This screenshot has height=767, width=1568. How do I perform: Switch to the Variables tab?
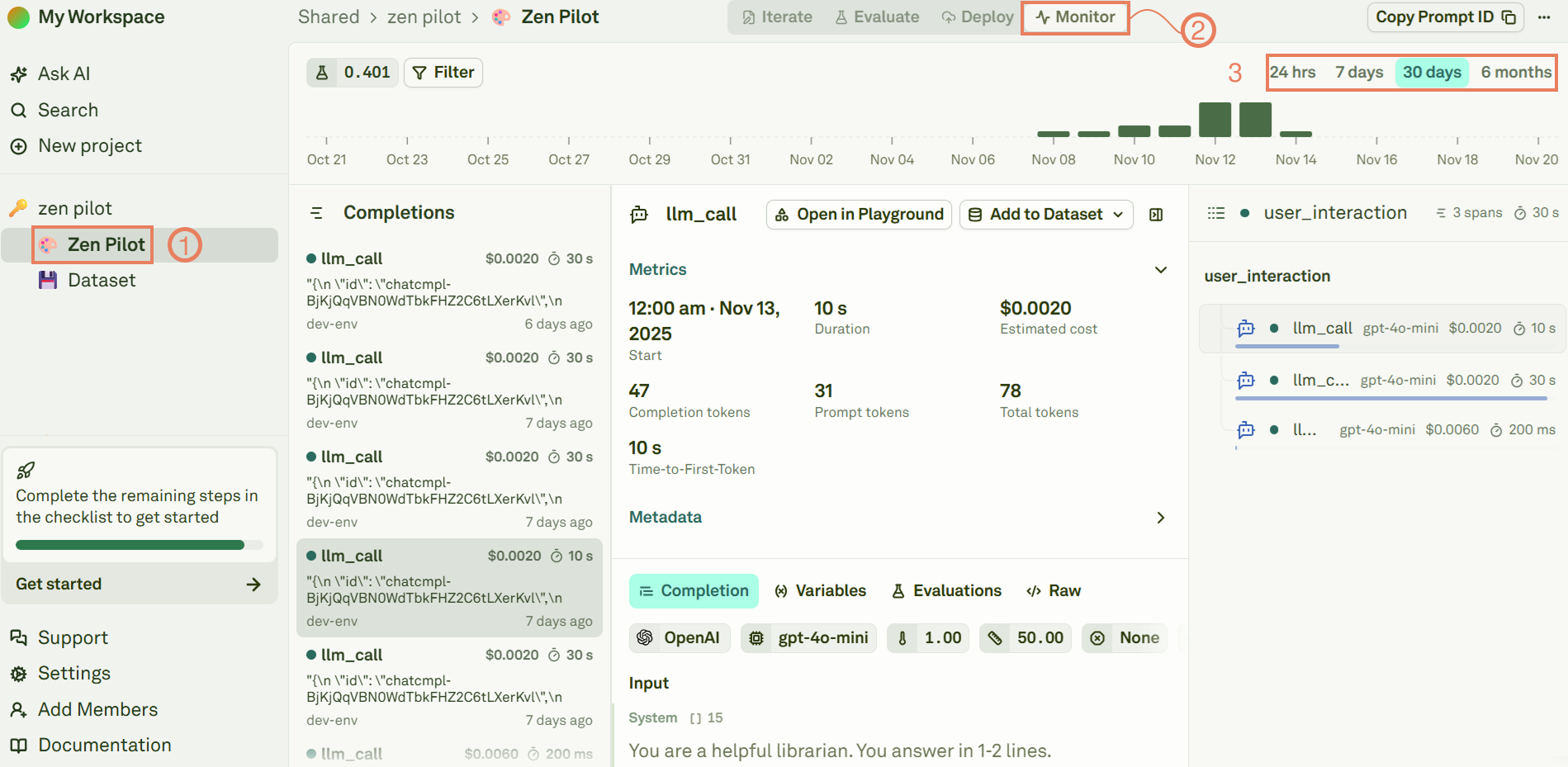(820, 591)
